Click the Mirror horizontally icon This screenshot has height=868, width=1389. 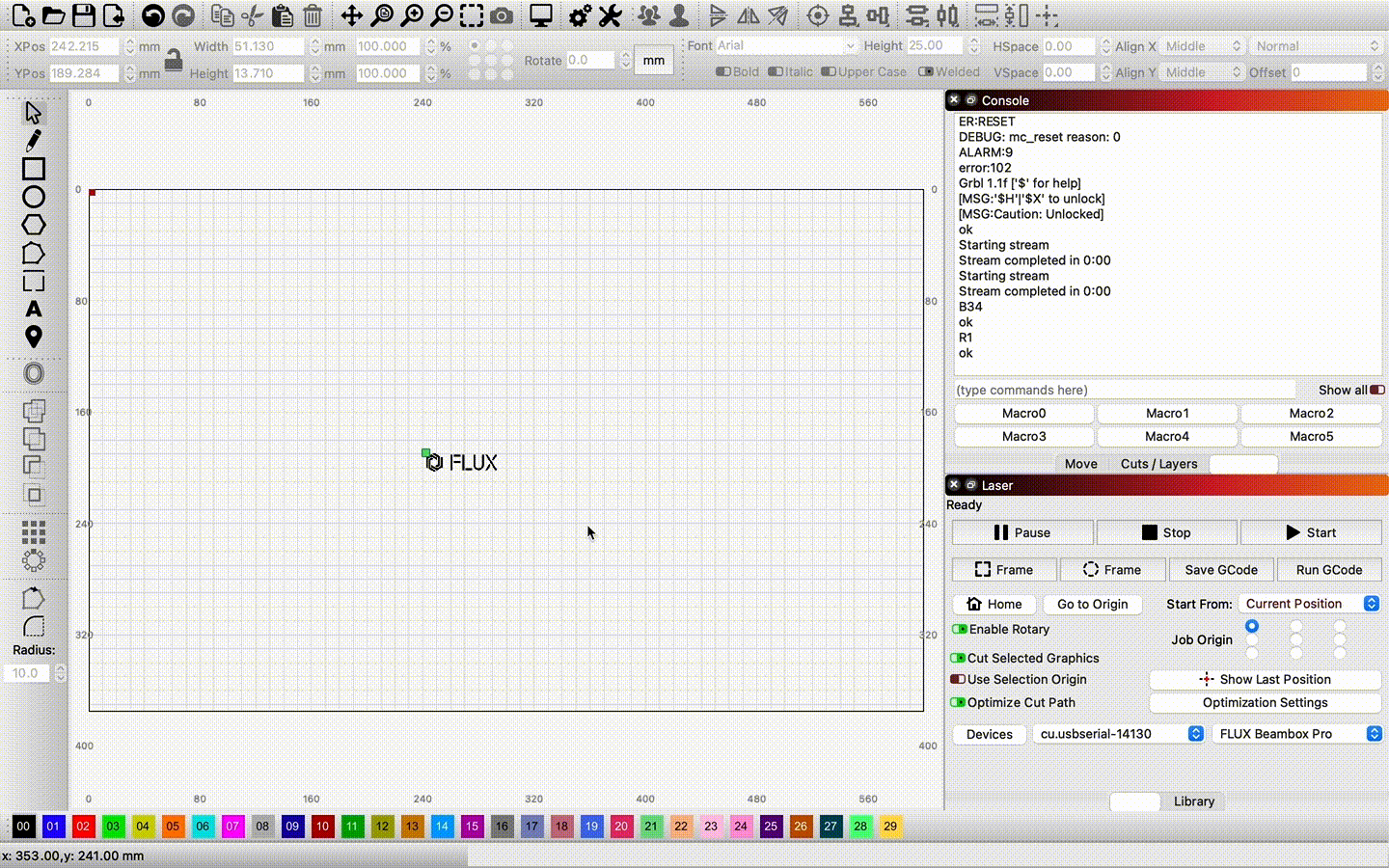748,15
